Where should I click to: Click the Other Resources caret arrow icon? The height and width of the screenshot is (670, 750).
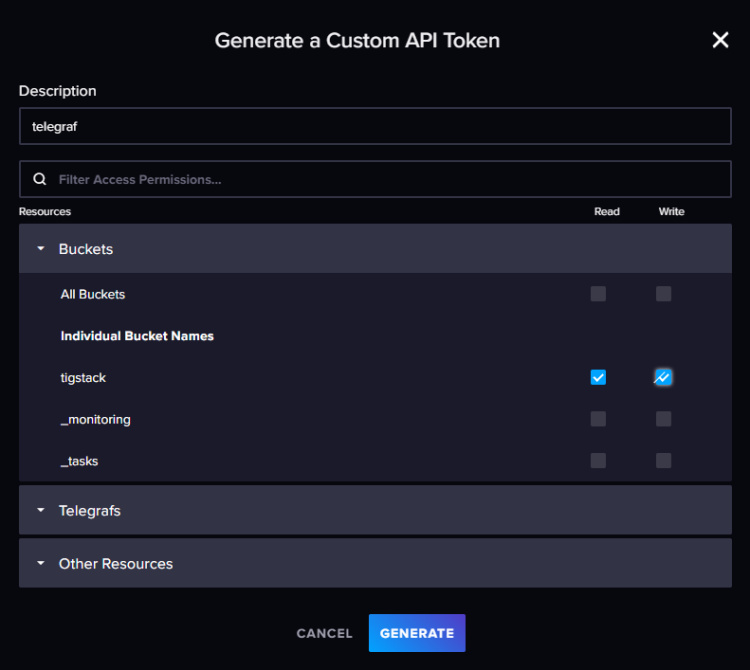click(x=41, y=563)
